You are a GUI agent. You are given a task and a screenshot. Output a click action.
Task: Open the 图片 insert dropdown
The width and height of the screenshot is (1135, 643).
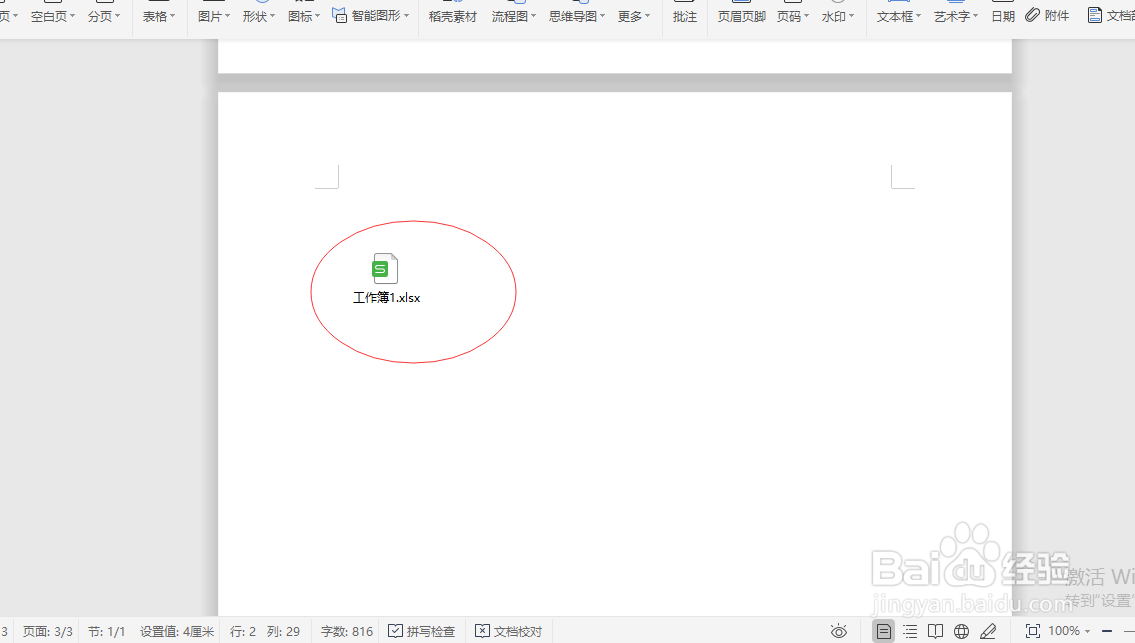point(212,16)
